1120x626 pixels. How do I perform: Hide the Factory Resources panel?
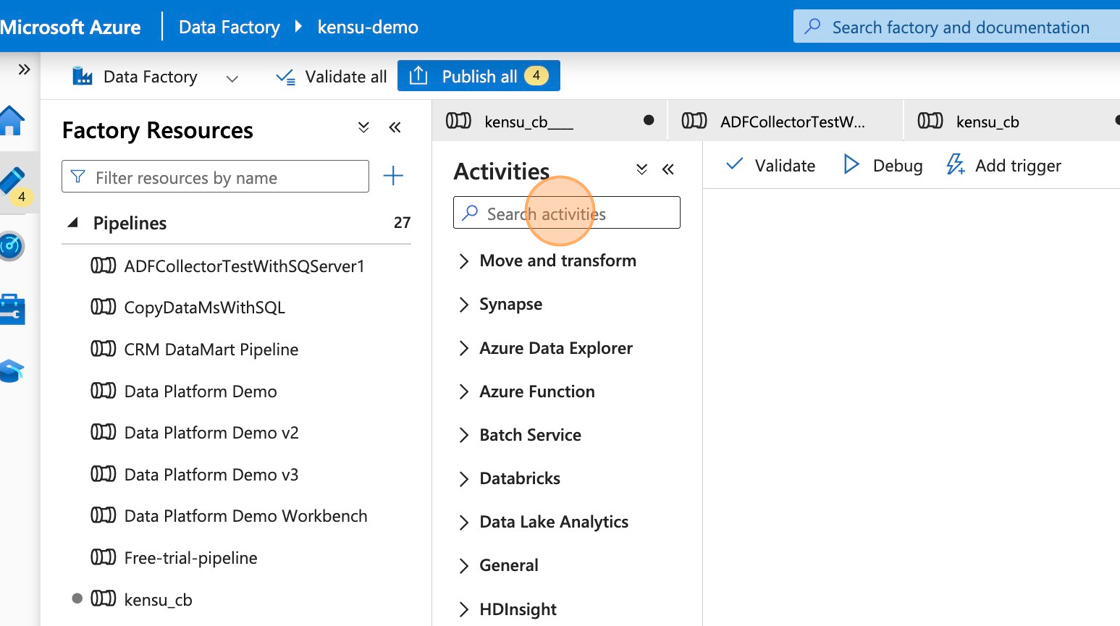click(x=395, y=128)
